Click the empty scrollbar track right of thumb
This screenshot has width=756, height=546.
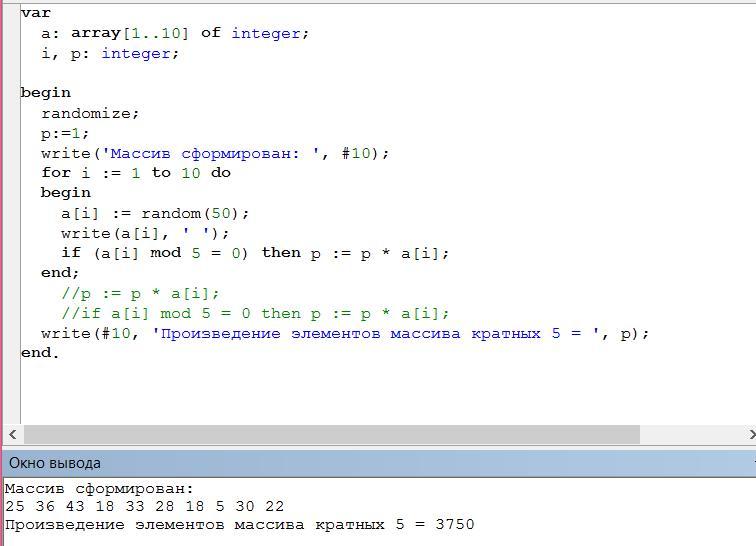[690, 434]
